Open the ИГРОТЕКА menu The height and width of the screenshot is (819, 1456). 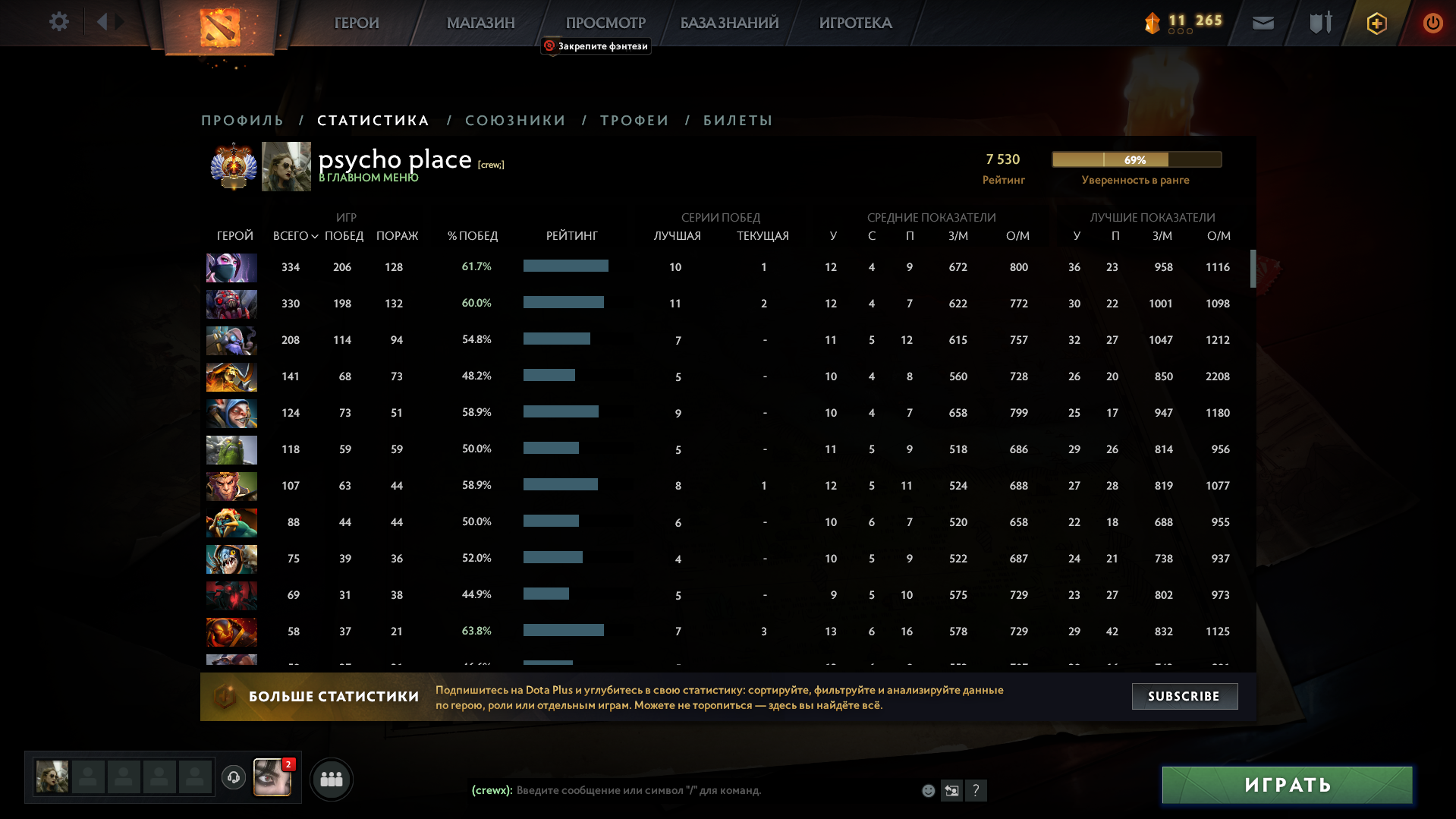click(x=855, y=23)
